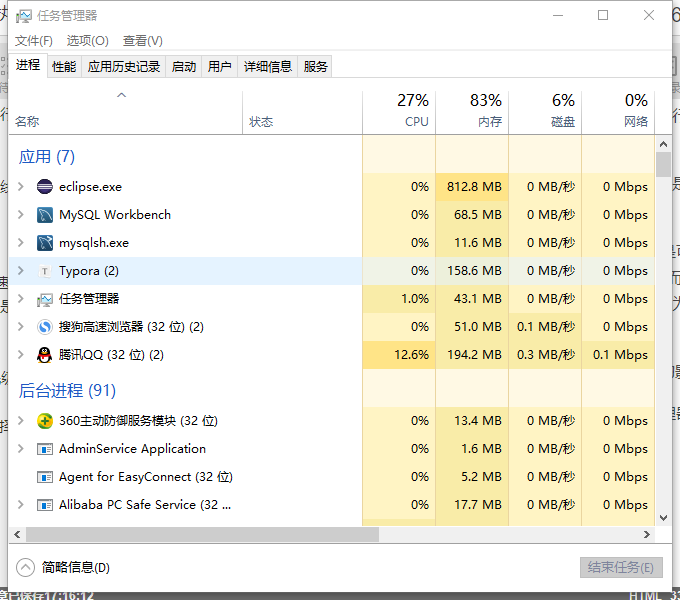Click the 0.3 MB/秒 disk cell
The width and height of the screenshot is (680, 600).
(546, 355)
